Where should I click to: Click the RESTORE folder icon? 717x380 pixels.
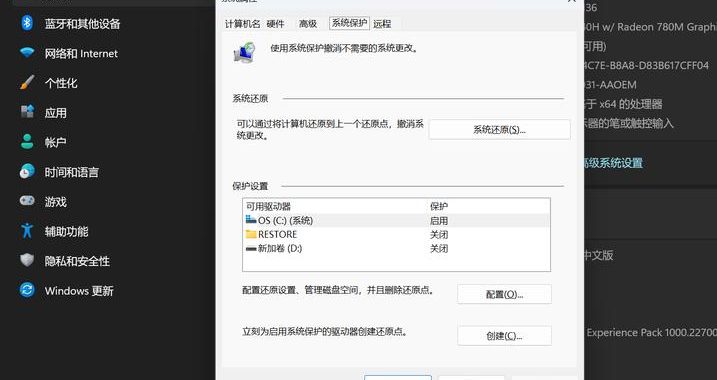pos(251,234)
